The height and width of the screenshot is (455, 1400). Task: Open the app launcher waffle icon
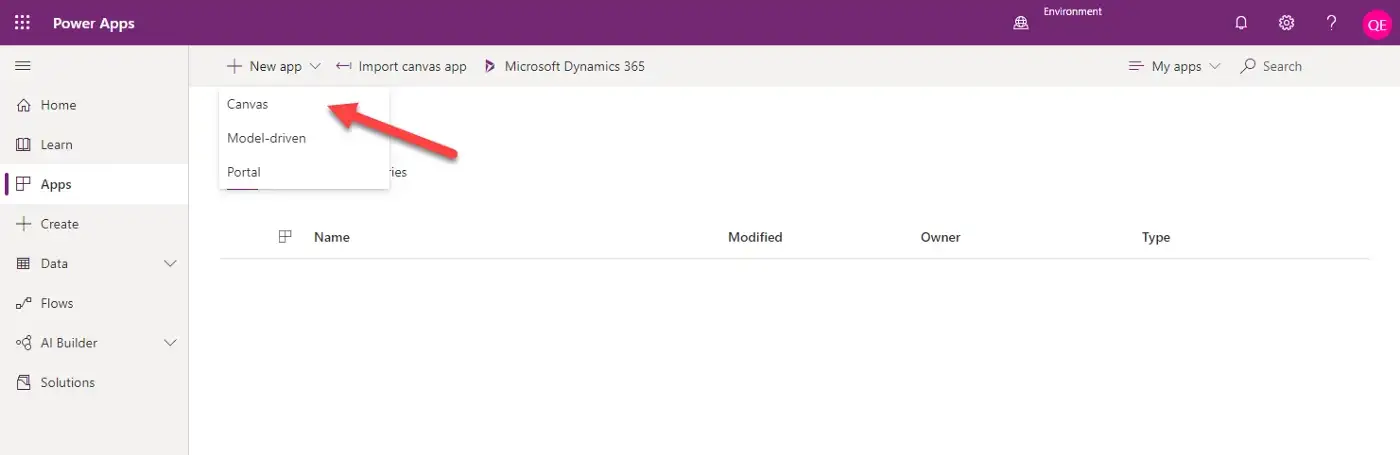[x=22, y=22]
